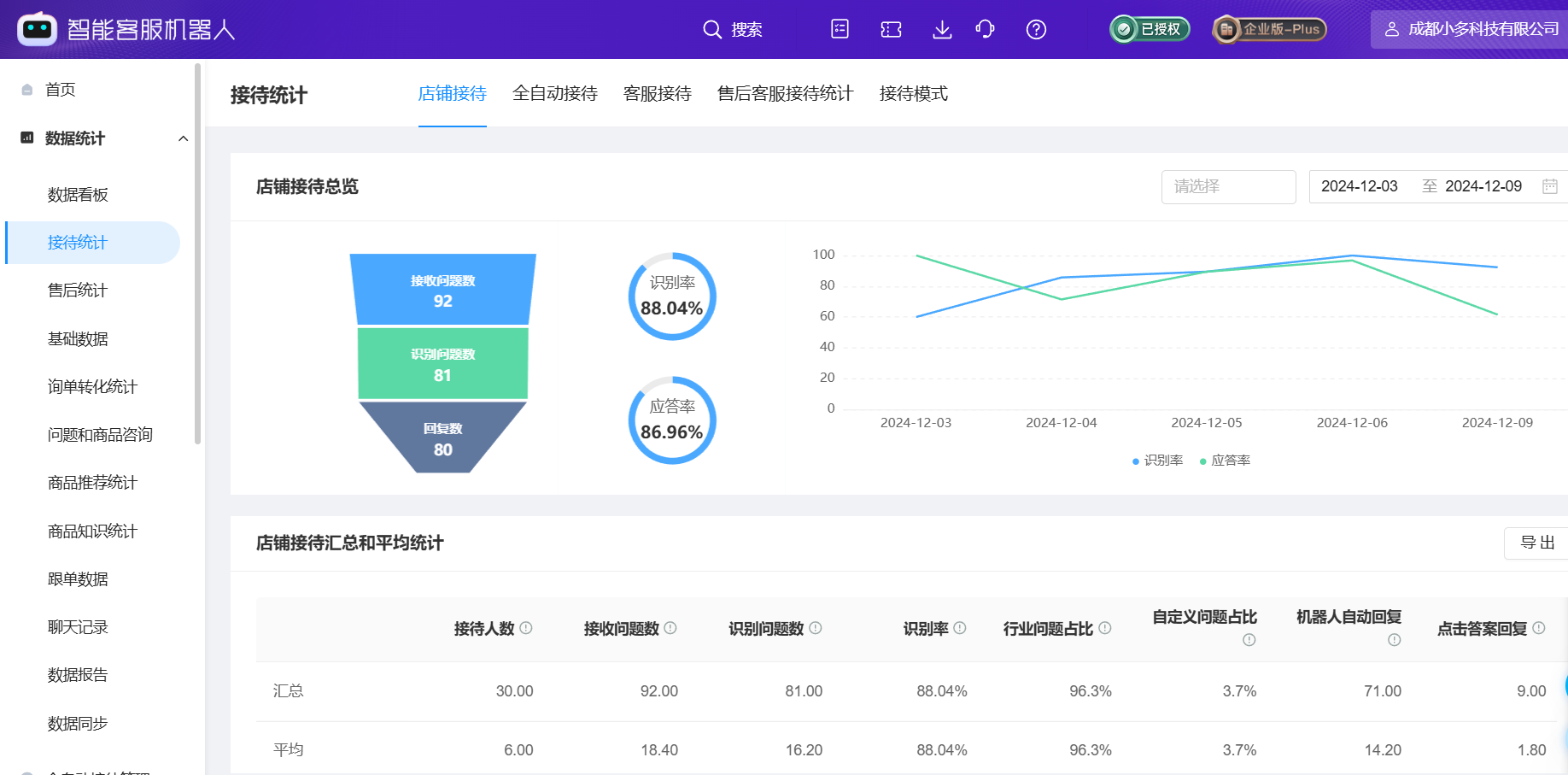The width and height of the screenshot is (1568, 775).
Task: Click info icon under 自定义问题占比
Action: point(1249,640)
